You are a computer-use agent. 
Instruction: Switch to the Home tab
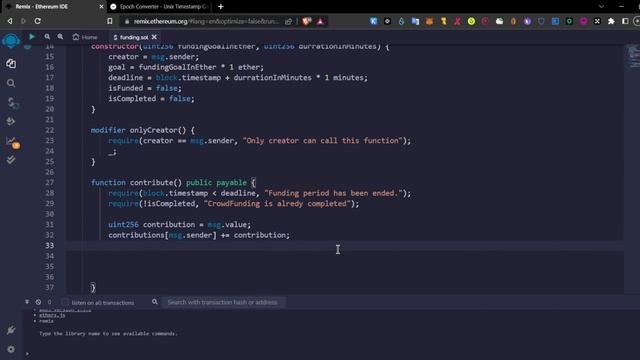click(x=85, y=37)
